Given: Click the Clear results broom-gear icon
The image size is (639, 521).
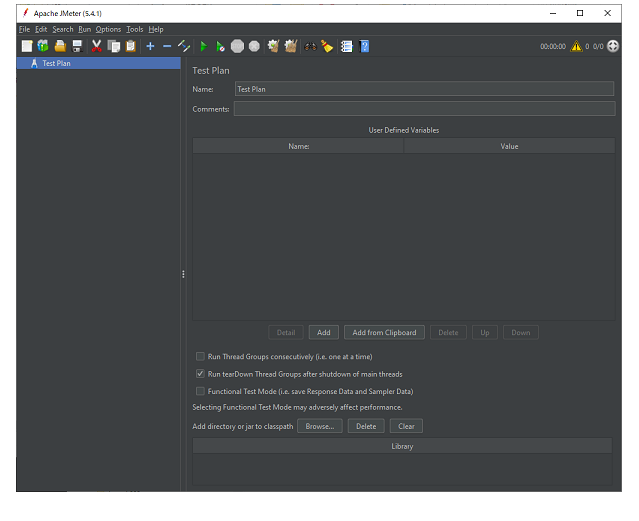Looking at the screenshot, I should 273,46.
